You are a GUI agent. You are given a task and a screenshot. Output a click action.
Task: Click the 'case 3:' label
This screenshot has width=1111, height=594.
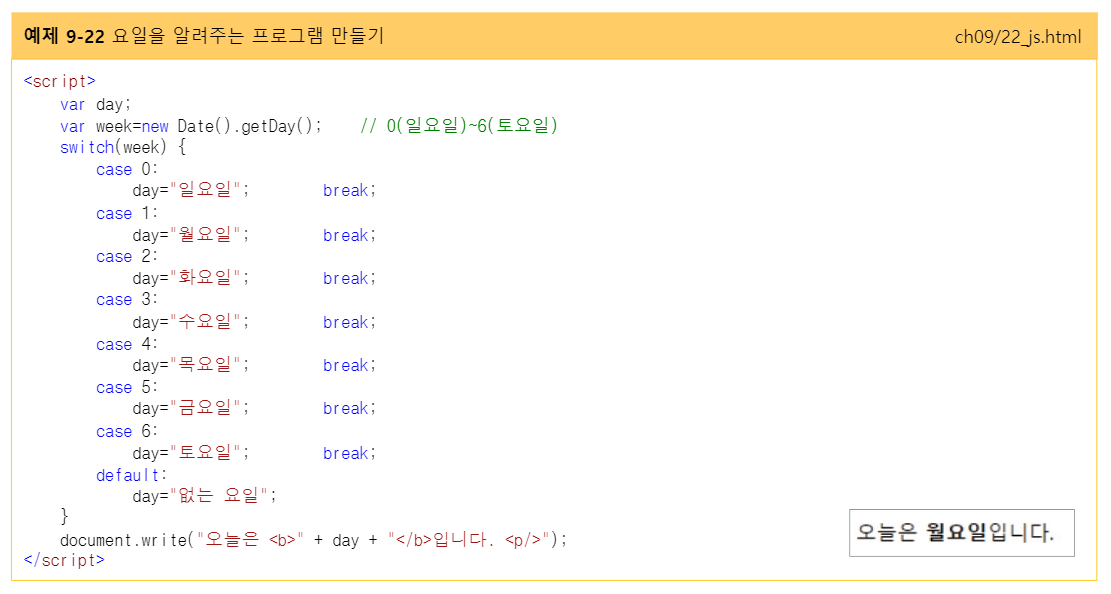[127, 300]
